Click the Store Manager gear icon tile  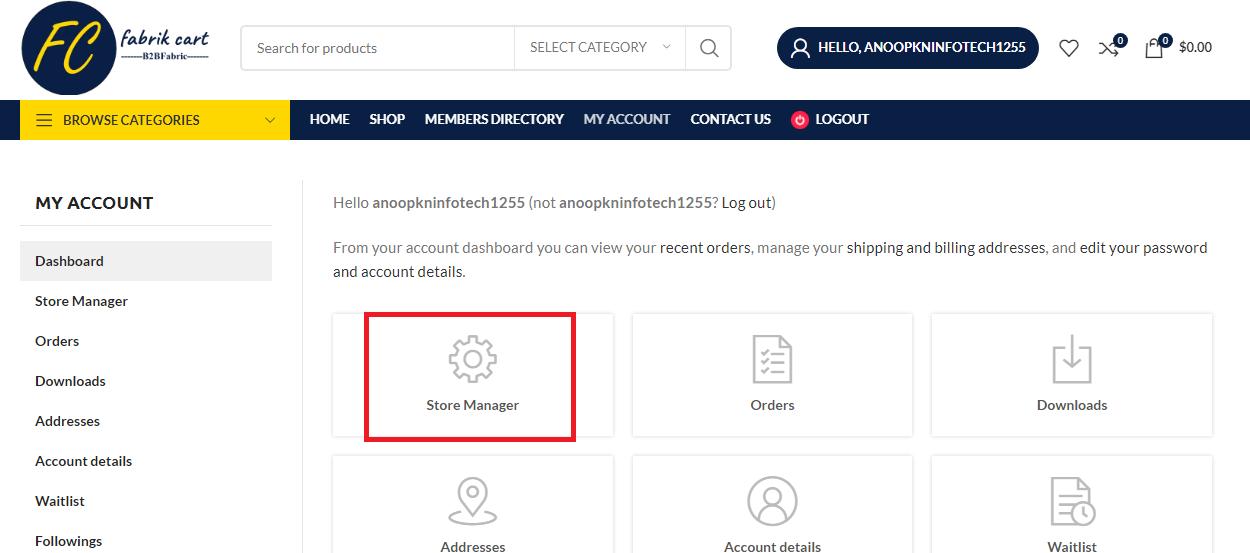[472, 375]
